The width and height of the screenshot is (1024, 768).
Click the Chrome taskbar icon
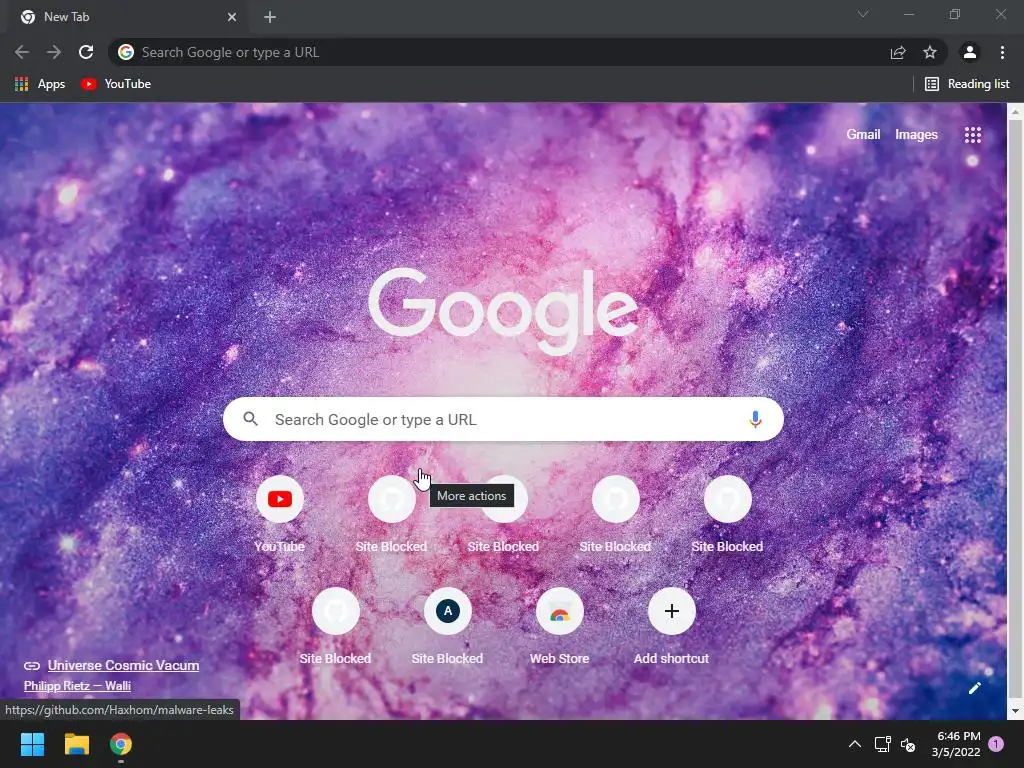[121, 744]
